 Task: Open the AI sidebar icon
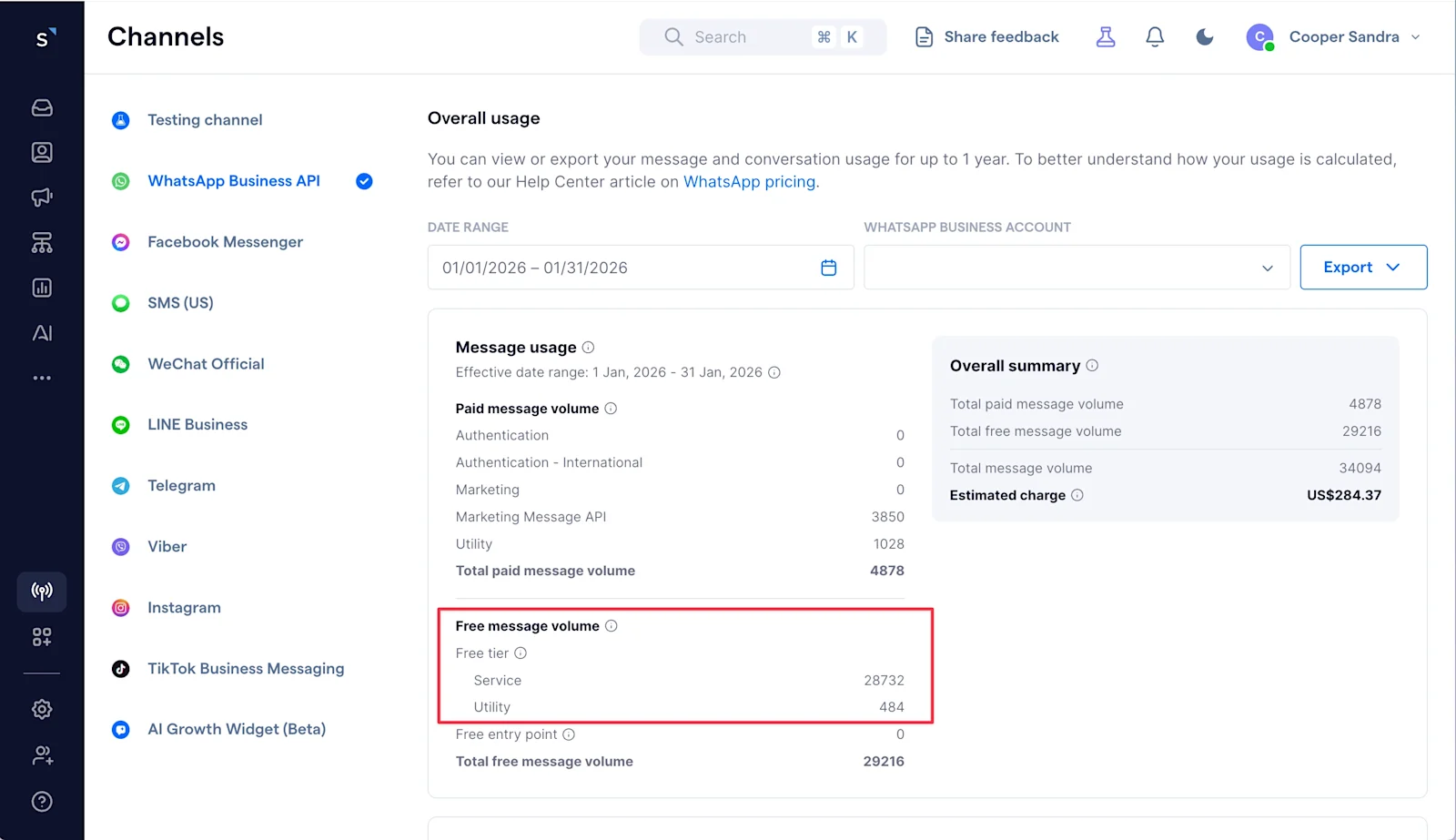(42, 333)
